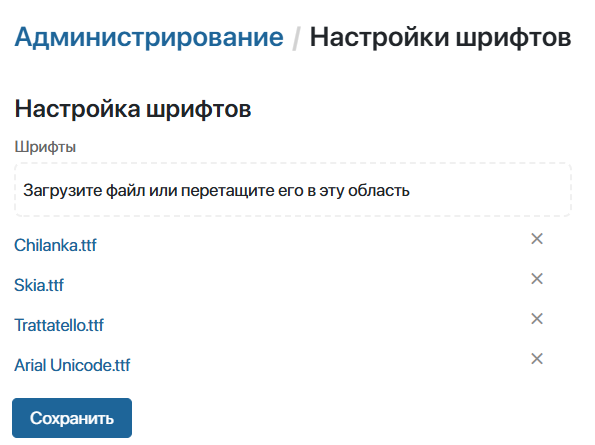595x445 pixels.
Task: Click the file upload drop zone
Action: pos(293,190)
